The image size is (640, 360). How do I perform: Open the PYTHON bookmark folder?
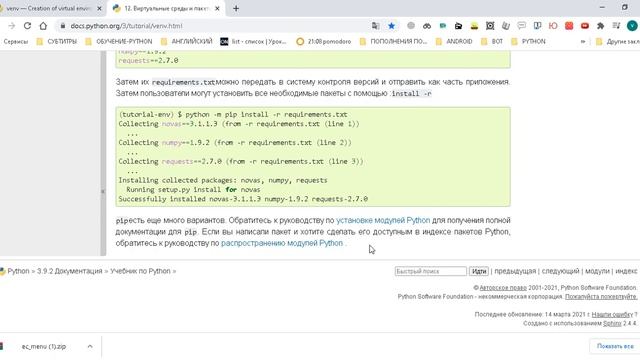click(x=528, y=42)
